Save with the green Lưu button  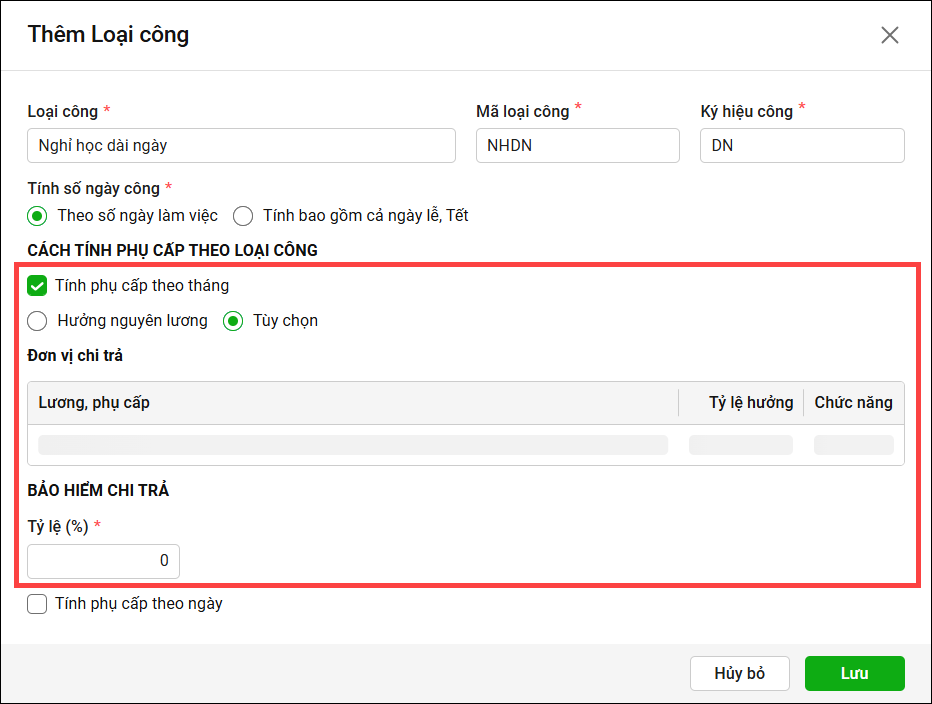coord(854,673)
